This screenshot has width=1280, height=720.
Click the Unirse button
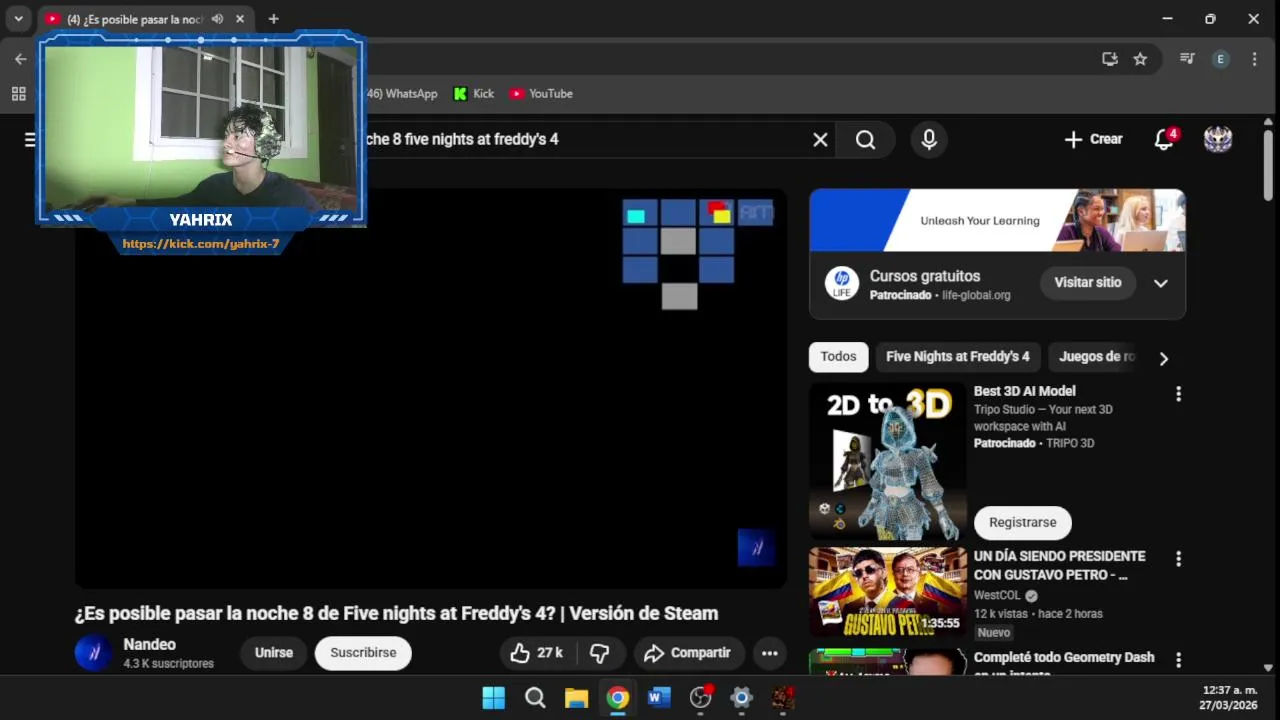pyautogui.click(x=274, y=653)
